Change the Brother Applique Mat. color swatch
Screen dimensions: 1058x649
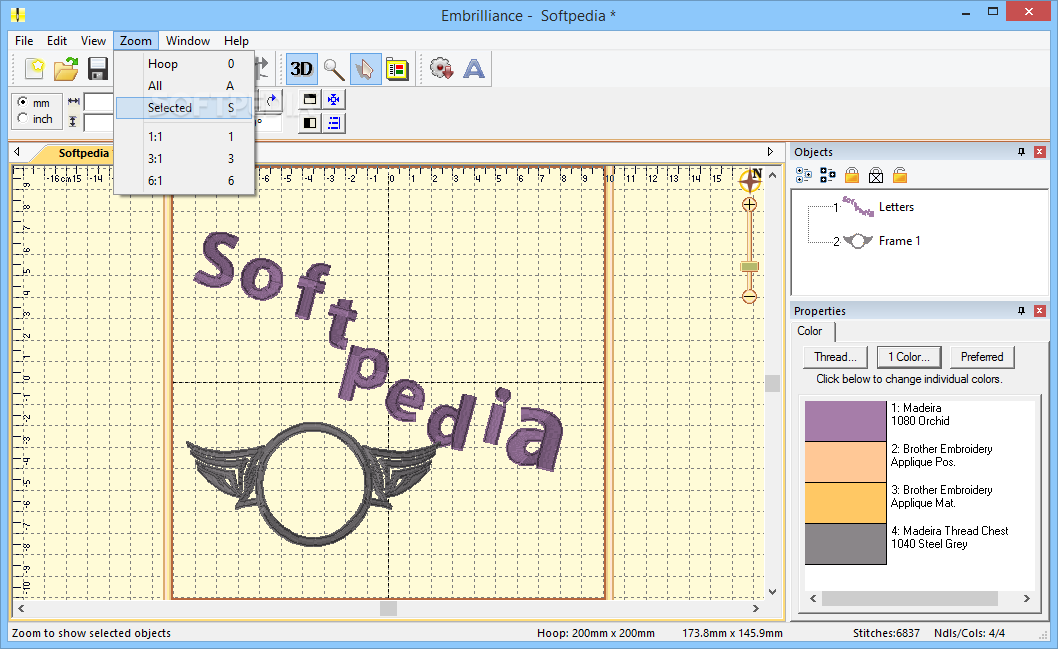tap(845, 503)
